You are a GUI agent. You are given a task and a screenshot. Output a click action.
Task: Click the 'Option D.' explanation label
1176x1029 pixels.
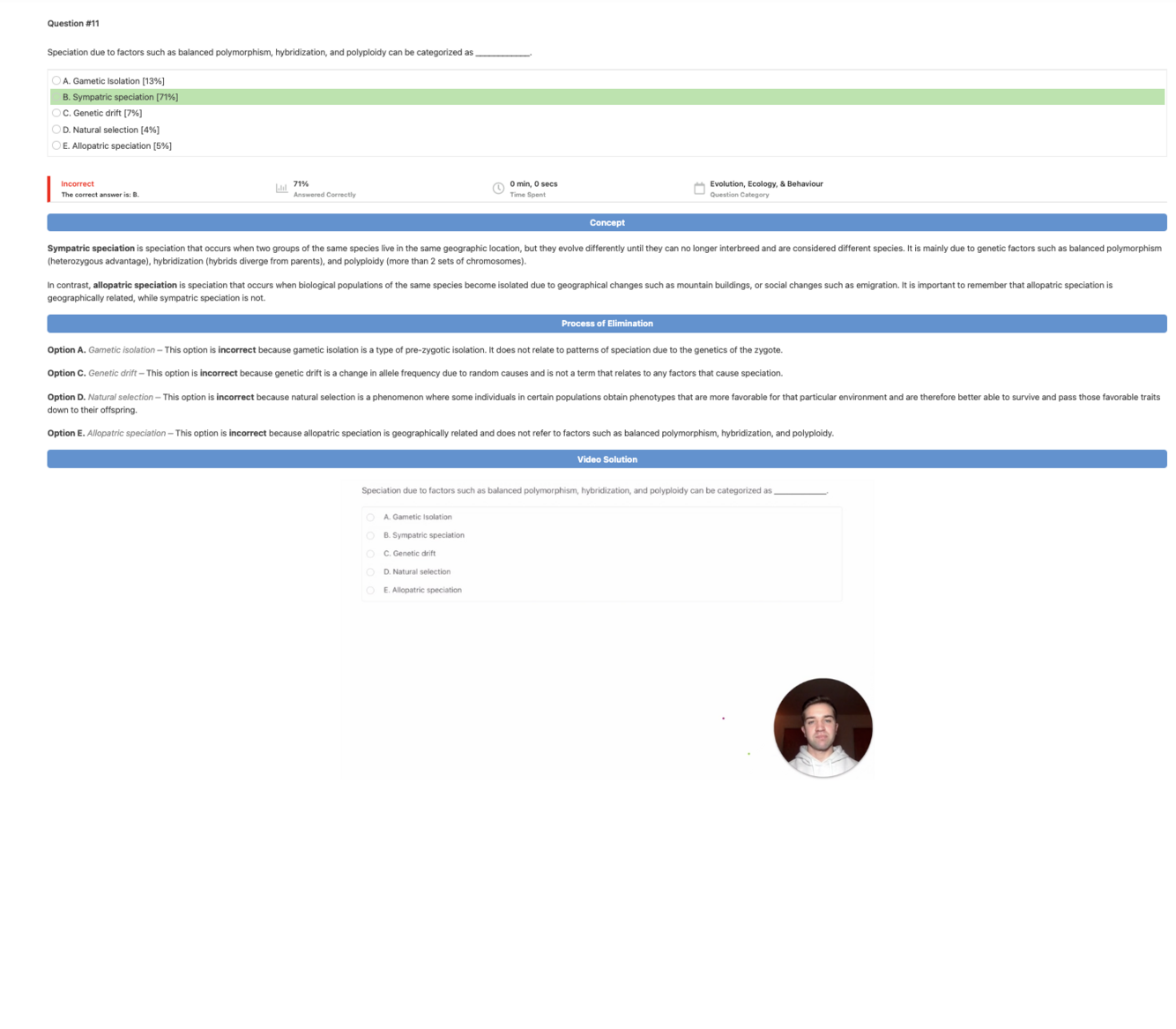[x=66, y=397]
